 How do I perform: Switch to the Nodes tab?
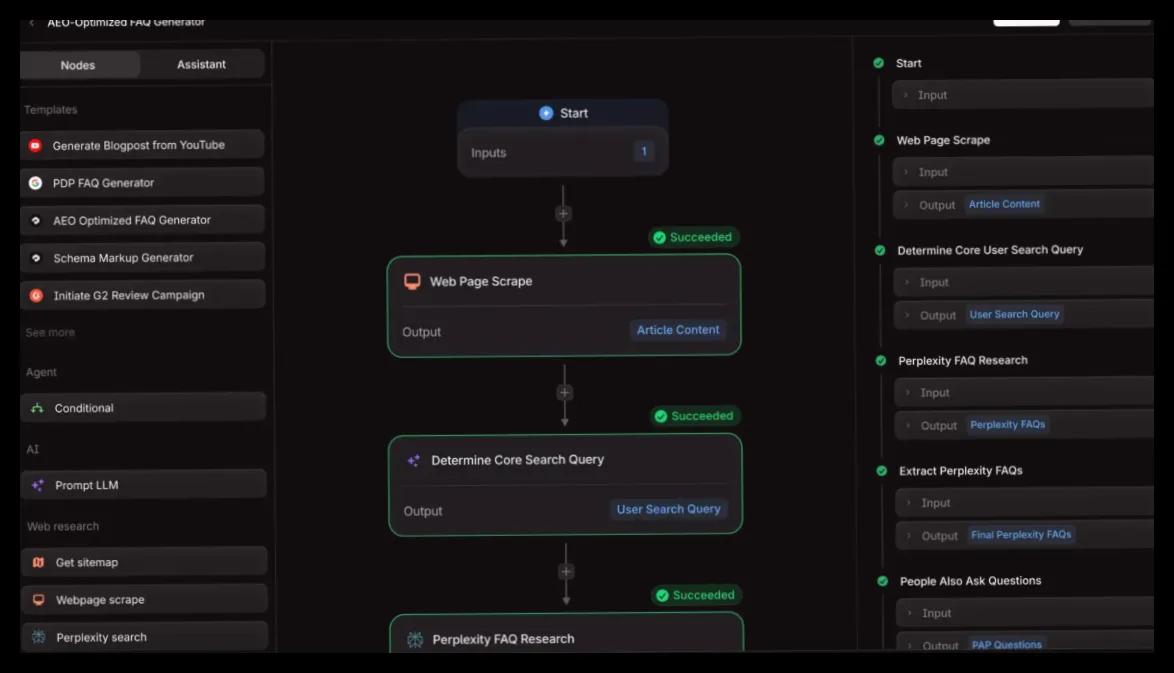click(x=78, y=65)
